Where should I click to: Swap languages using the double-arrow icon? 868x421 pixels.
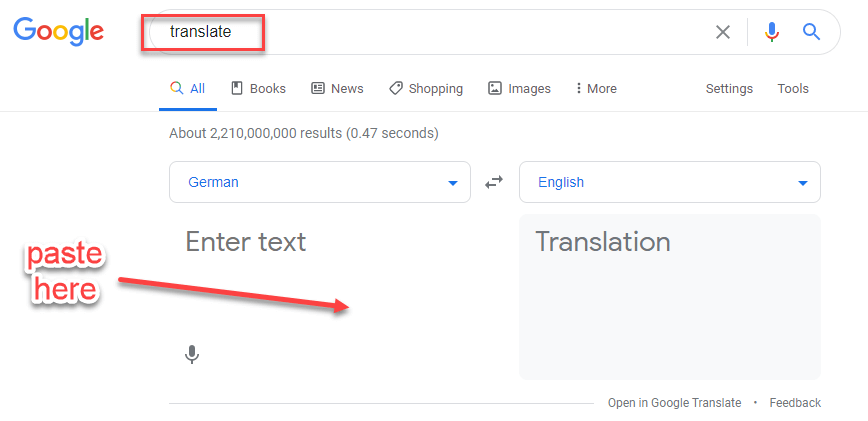494,182
